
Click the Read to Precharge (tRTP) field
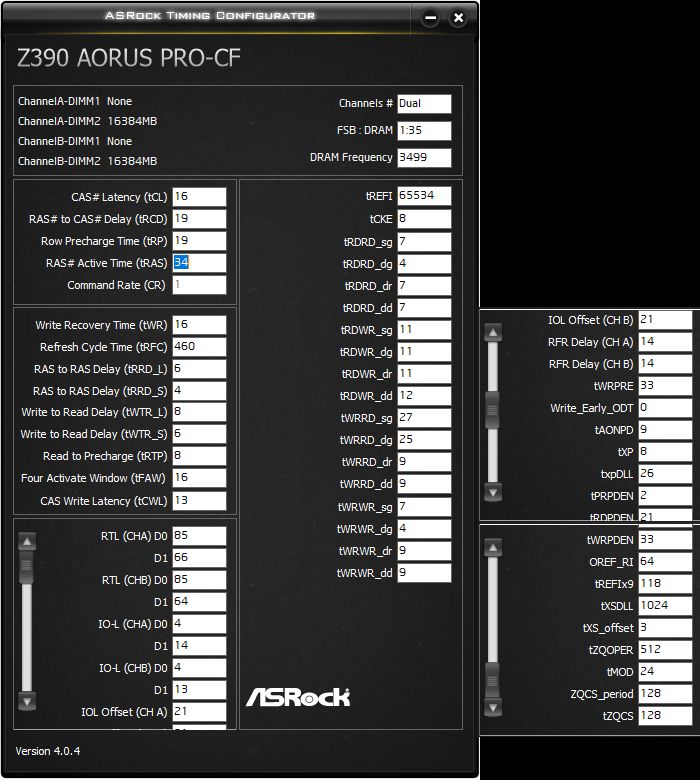coord(199,456)
